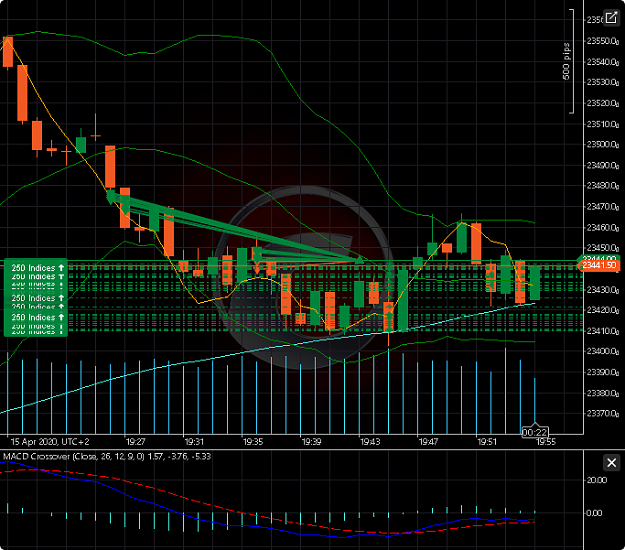Screen dimensions: 625x550
Task: Click the 19:39 time axis label
Action: point(311,442)
